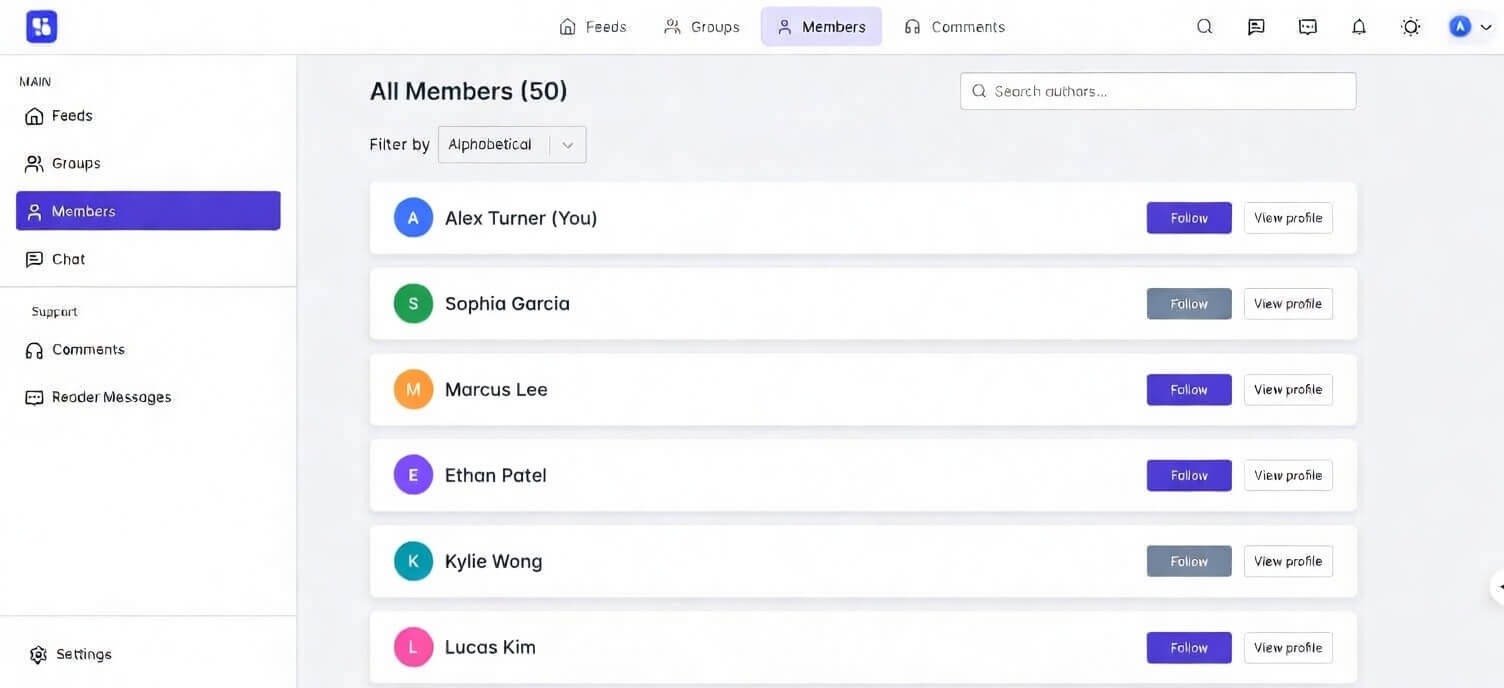
Task: View profile of Sophia Garcia
Action: tap(1288, 304)
